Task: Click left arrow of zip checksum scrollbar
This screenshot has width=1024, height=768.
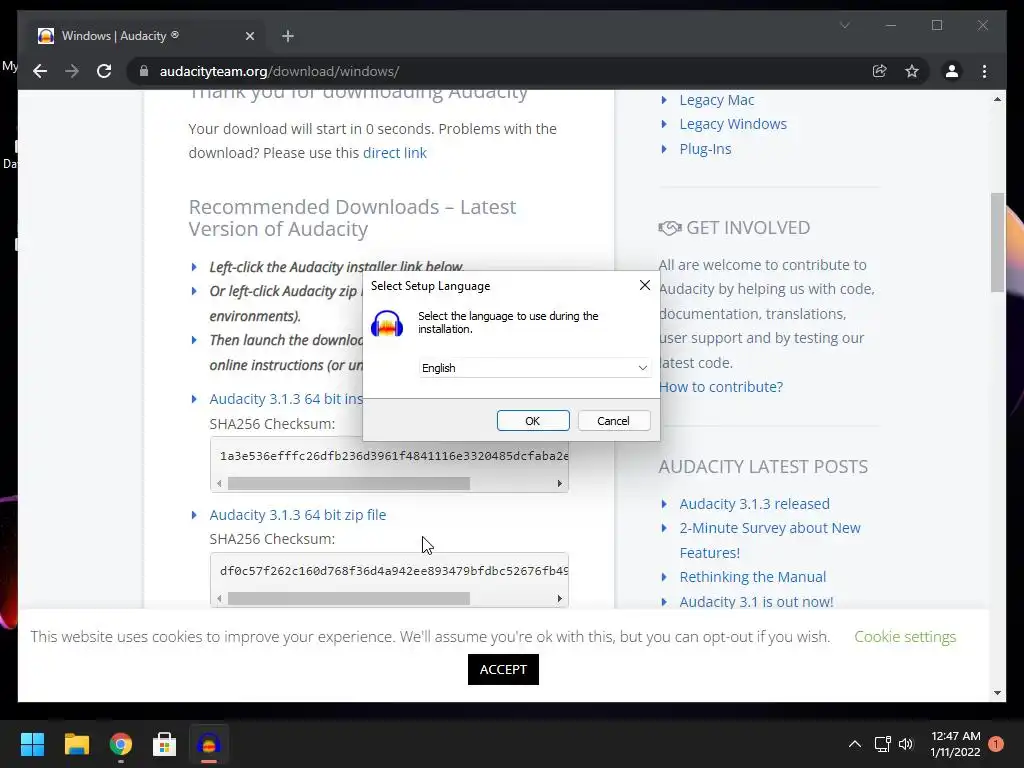Action: (x=219, y=598)
